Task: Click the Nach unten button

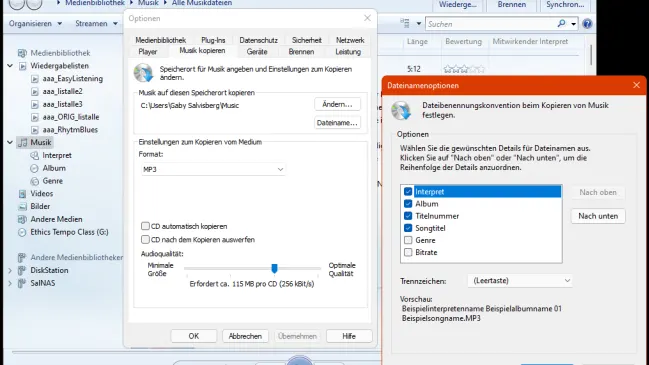Action: click(x=598, y=216)
